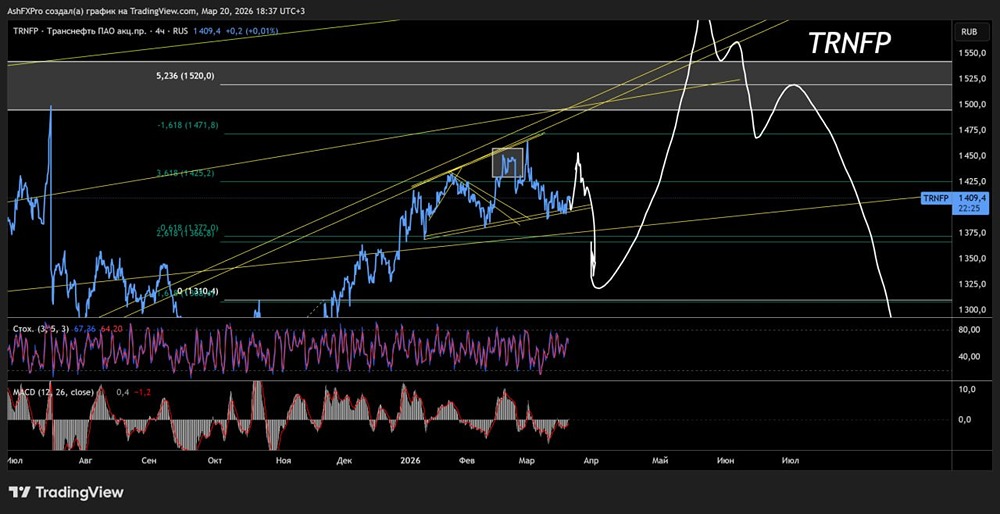1000x514 pixels.
Task: Click the 10,0 MACD axis label
Action: point(968,389)
